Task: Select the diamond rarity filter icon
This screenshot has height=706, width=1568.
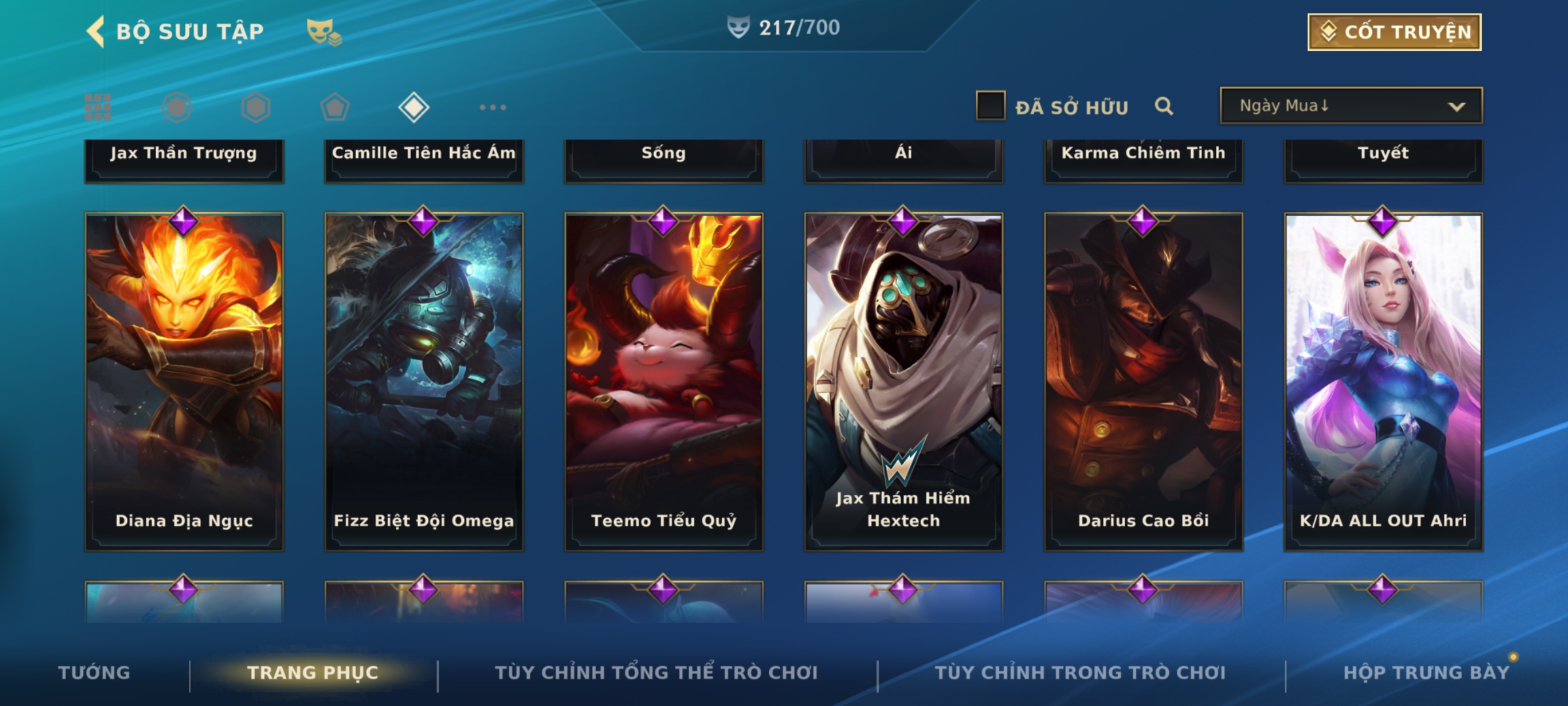Action: [x=414, y=107]
